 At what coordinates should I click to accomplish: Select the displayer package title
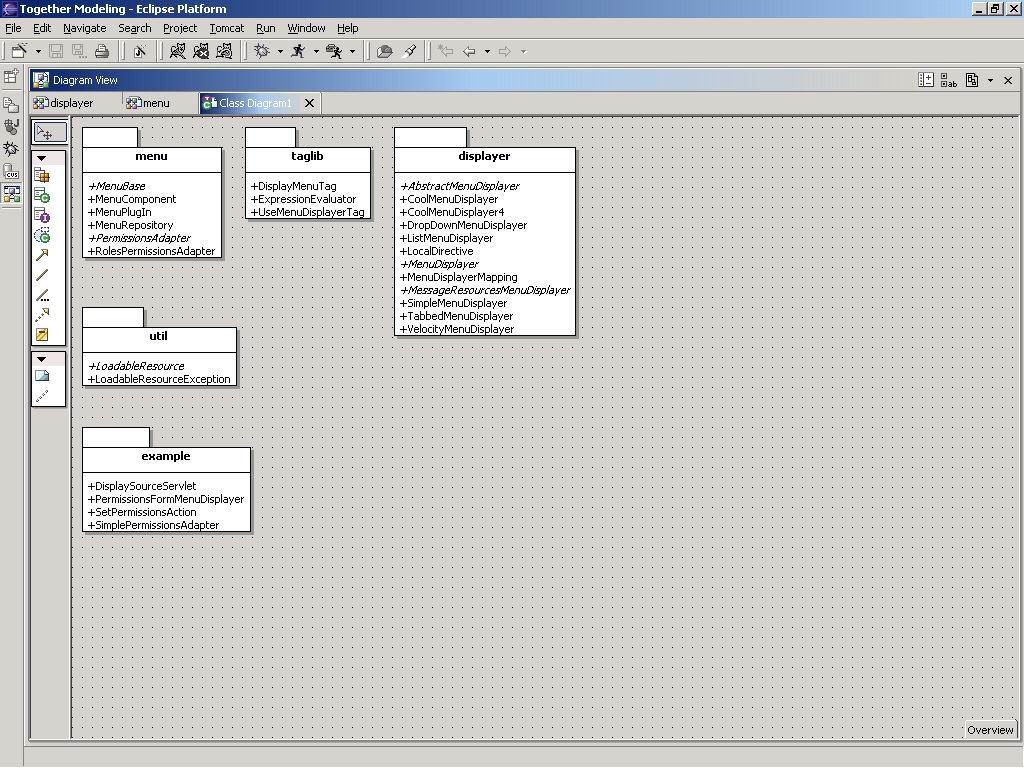click(484, 156)
